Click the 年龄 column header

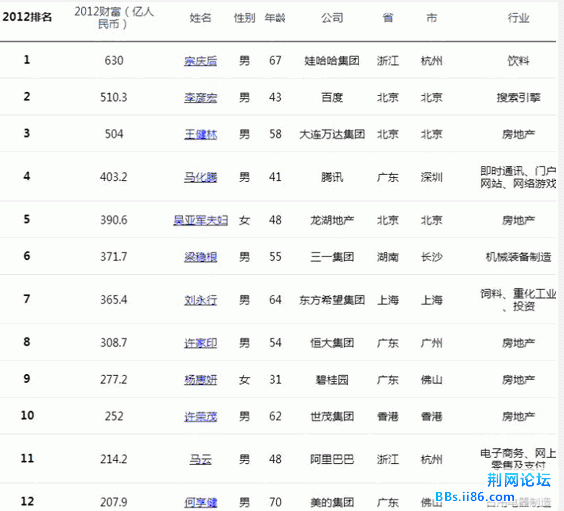[275, 18]
